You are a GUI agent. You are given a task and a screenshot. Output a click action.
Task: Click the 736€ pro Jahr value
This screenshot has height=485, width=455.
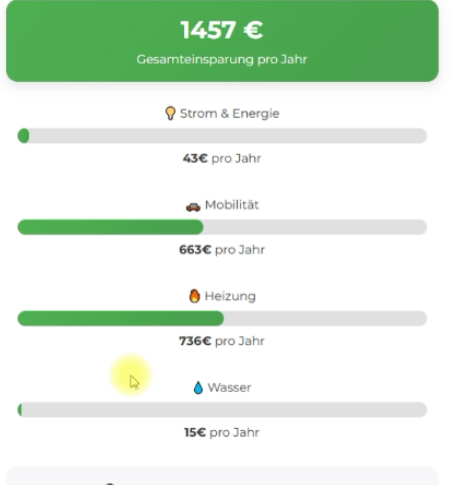coord(222,341)
